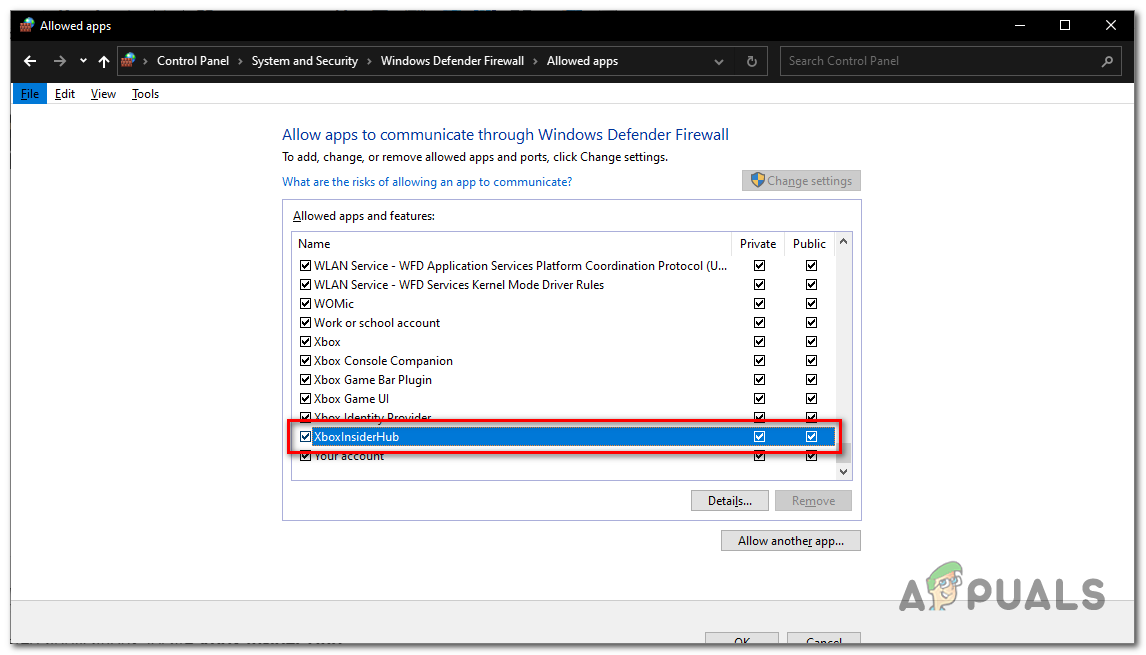Select the Xbox row text
The image size is (1146, 655).
(327, 341)
